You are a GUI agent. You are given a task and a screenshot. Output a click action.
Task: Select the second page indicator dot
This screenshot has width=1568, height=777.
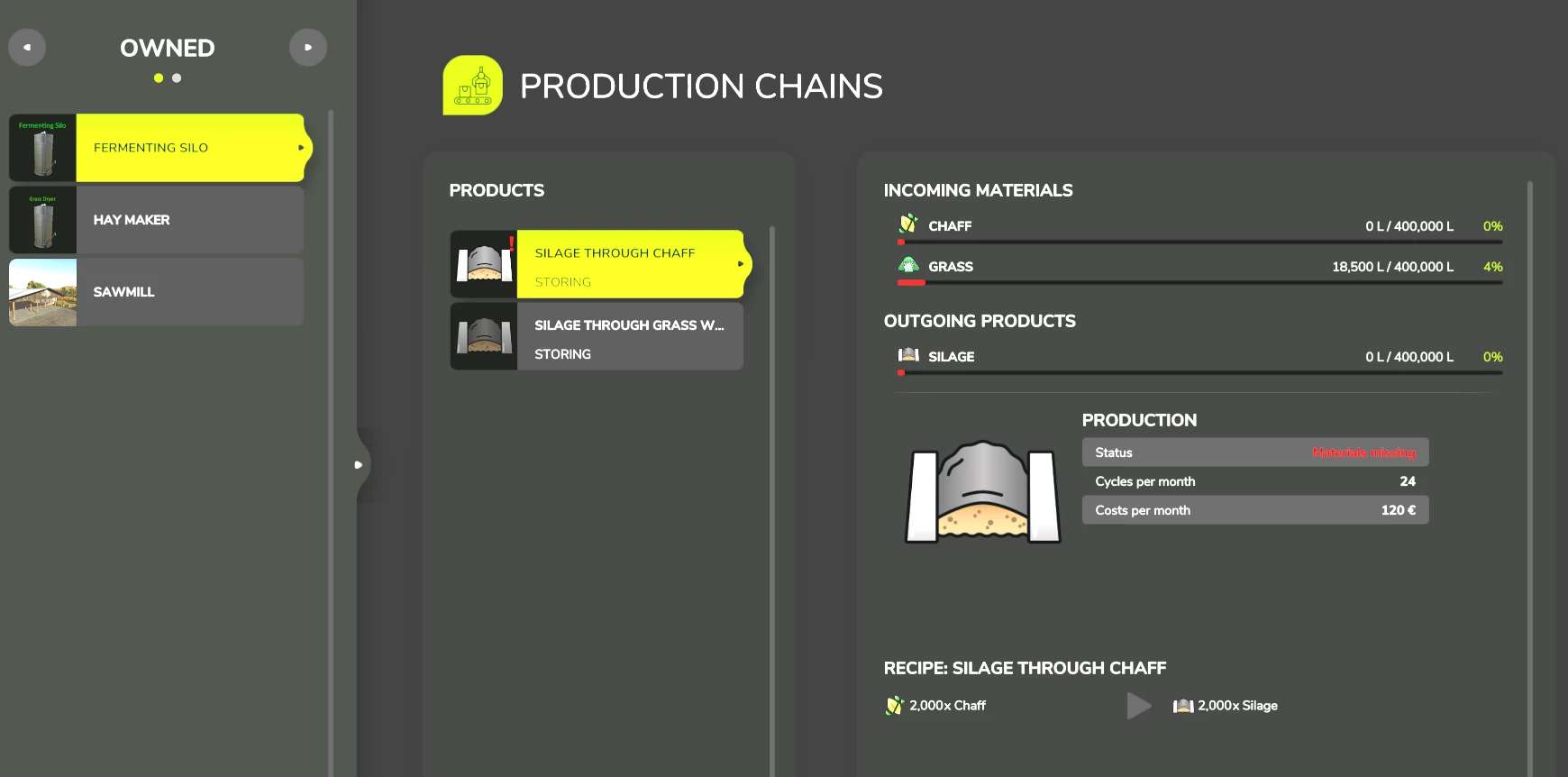coord(177,78)
